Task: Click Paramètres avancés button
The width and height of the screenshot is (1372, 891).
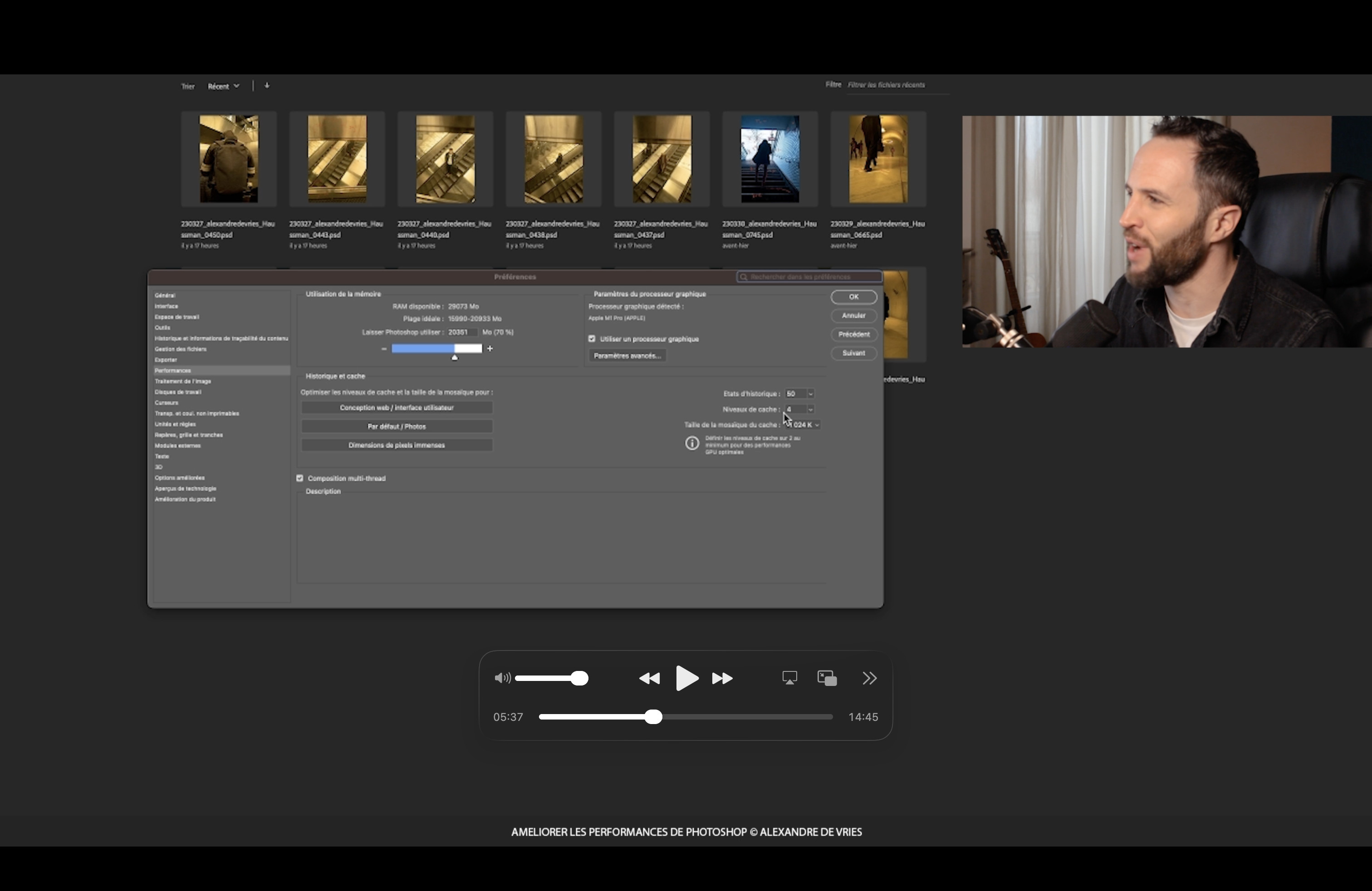Action: coord(627,356)
